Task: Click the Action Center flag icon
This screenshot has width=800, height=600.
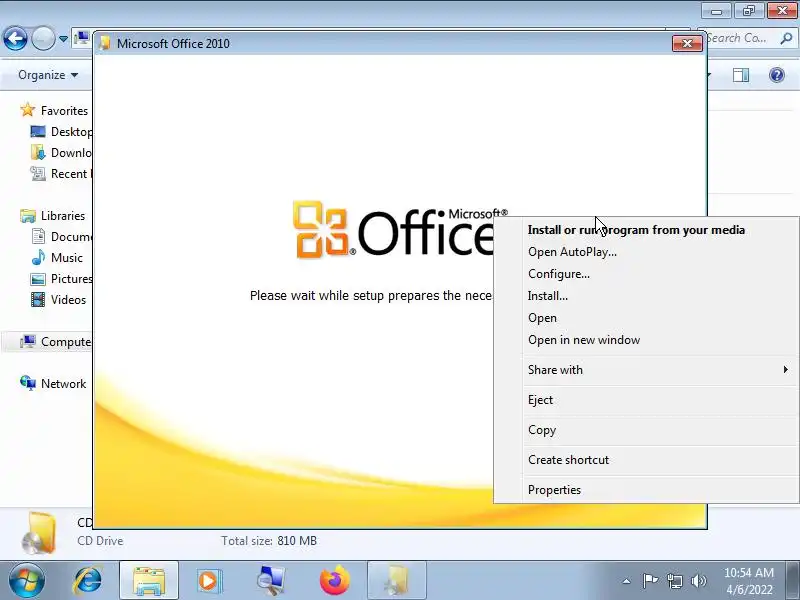Action: tap(650, 581)
